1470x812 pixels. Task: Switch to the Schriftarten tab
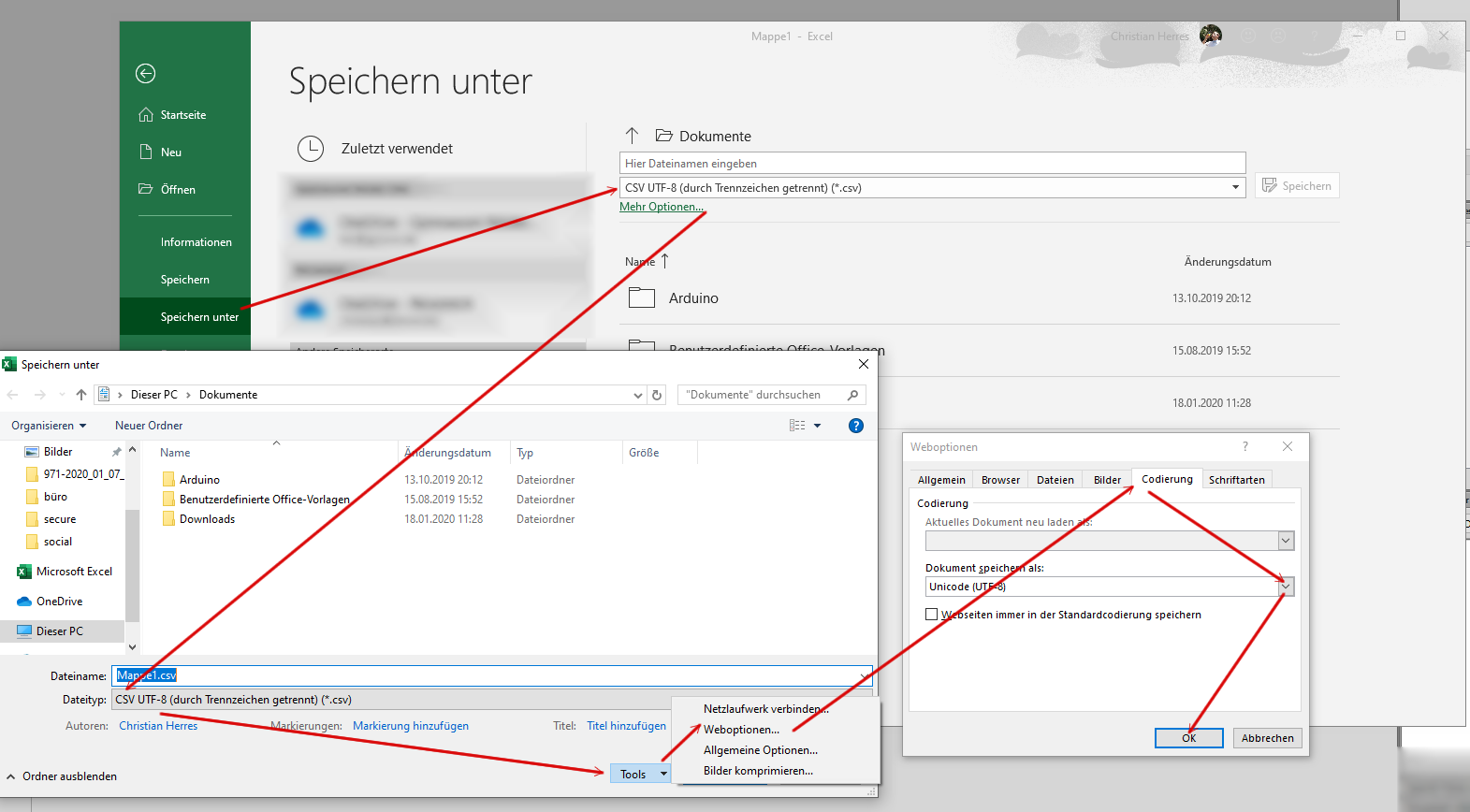click(1236, 480)
